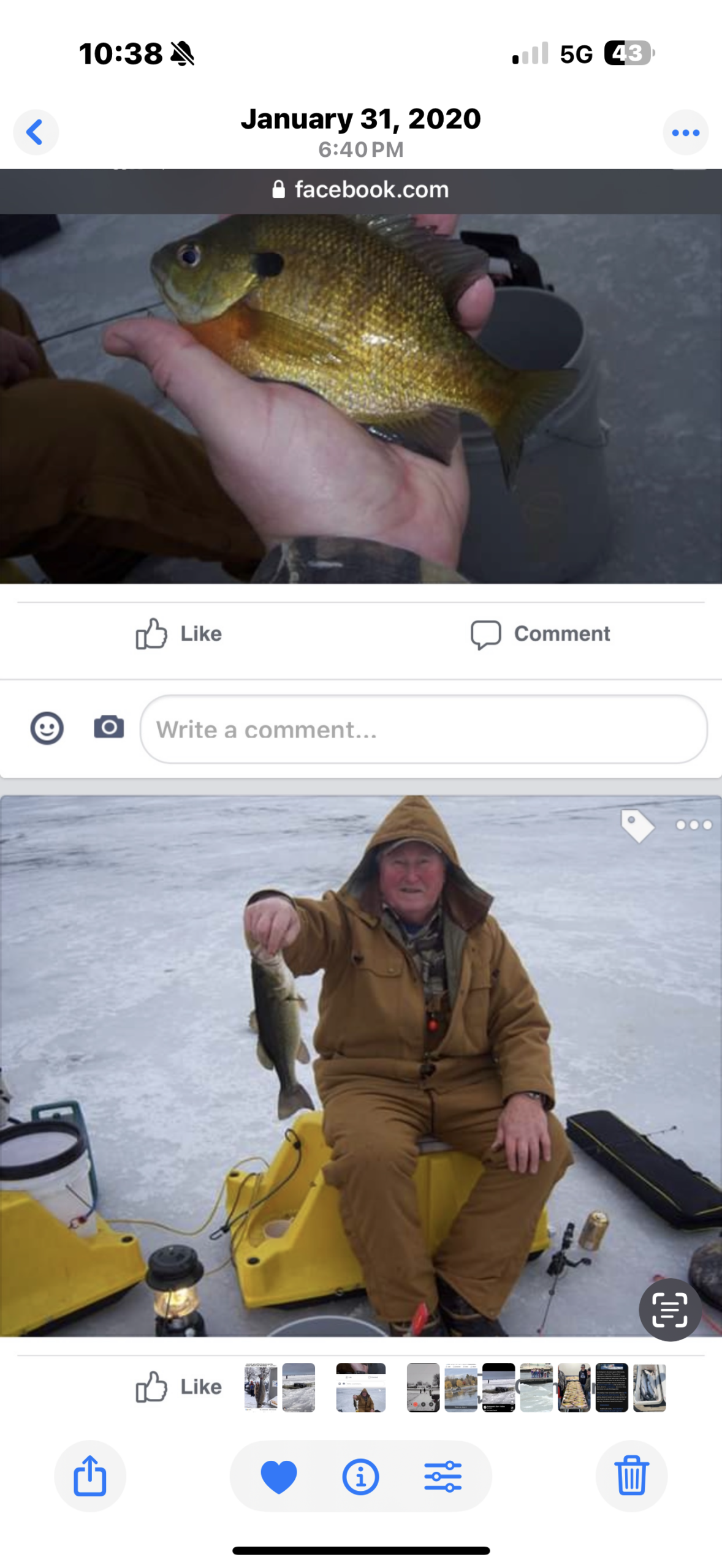The height and width of the screenshot is (1568, 722).
Task: Click the Write a comment field
Action: click(x=424, y=729)
